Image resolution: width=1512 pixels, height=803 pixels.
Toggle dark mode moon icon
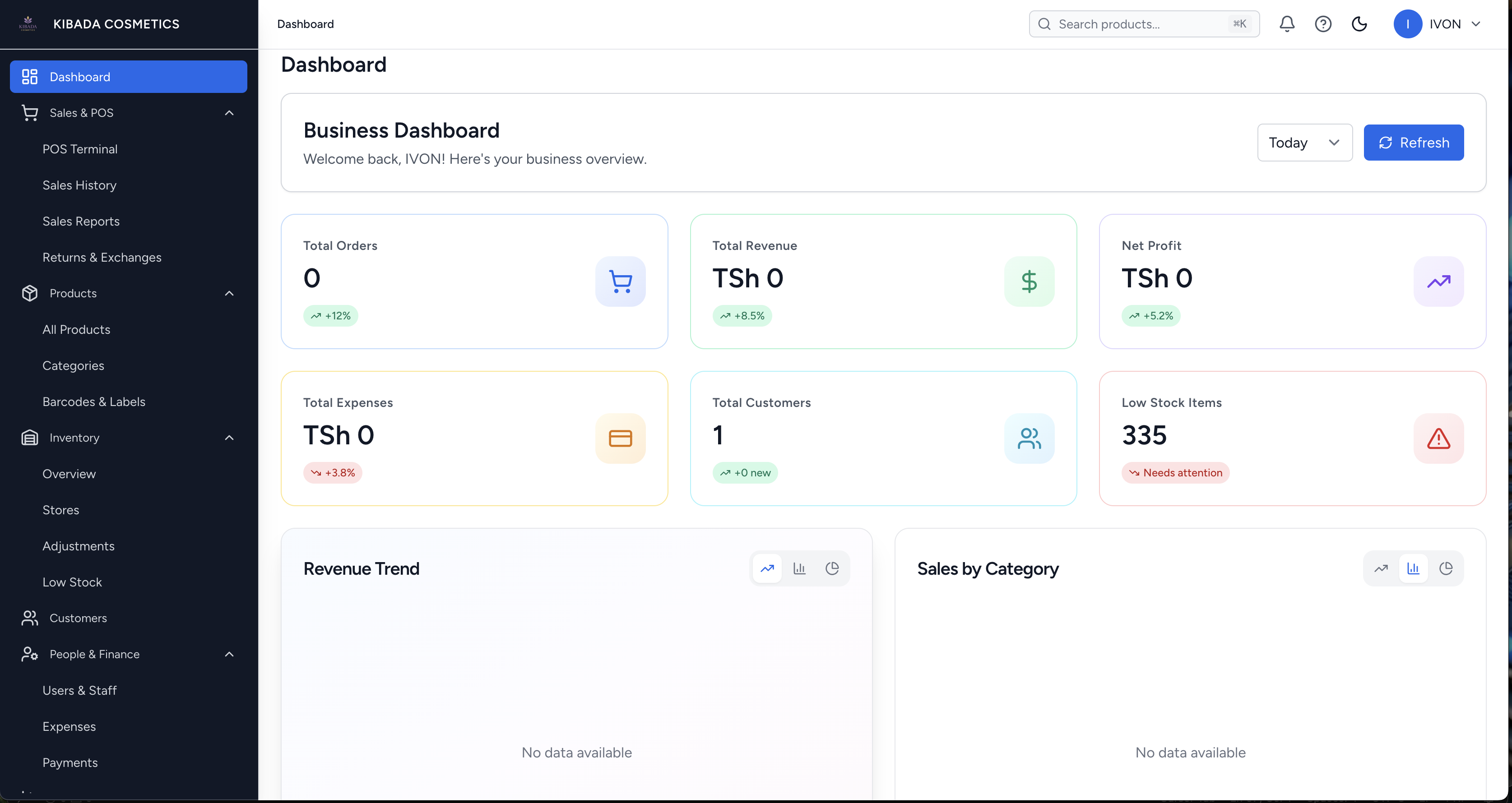click(x=1359, y=24)
